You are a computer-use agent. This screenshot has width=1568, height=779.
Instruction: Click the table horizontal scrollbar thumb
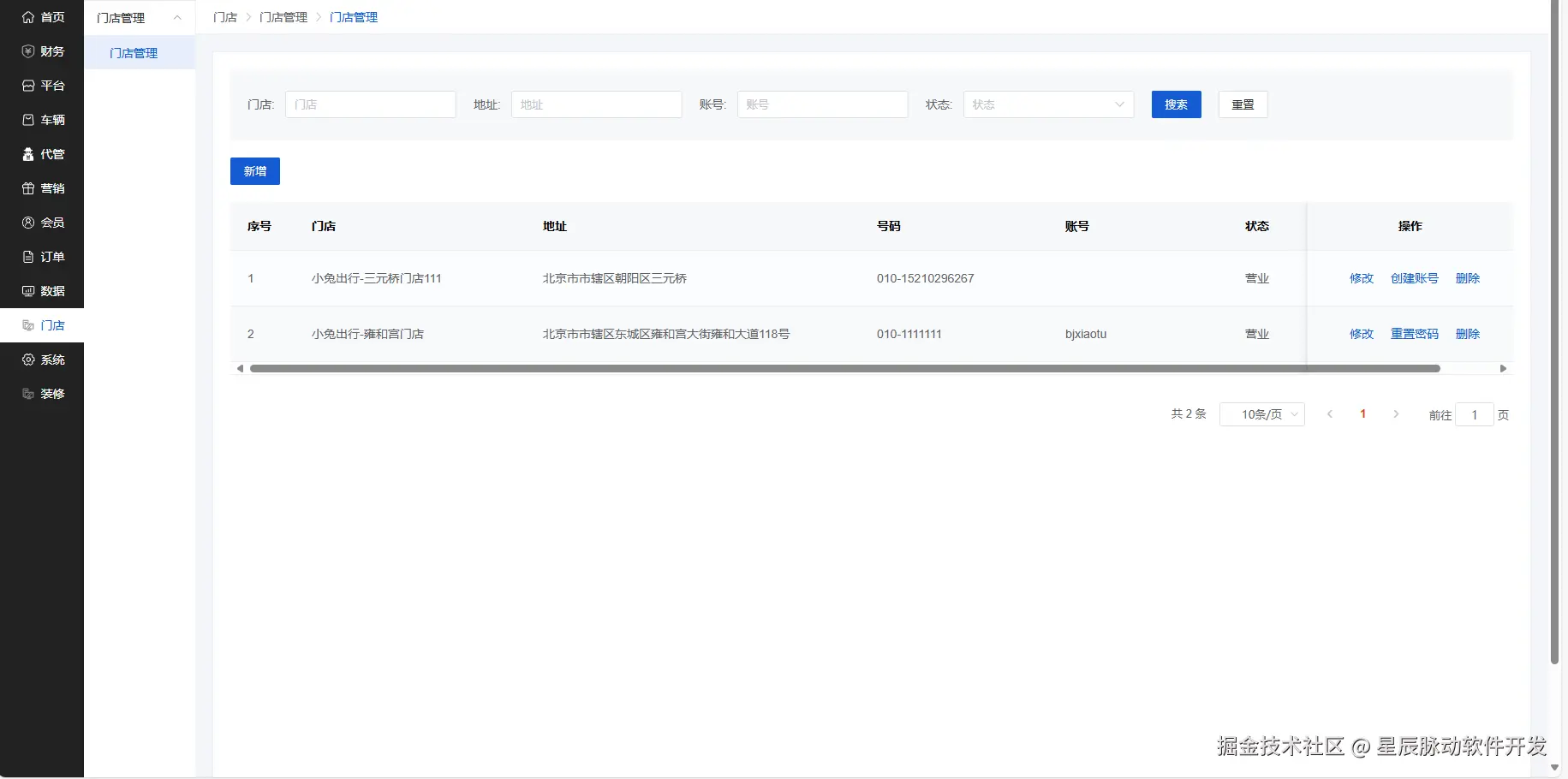pyautogui.click(x=844, y=369)
